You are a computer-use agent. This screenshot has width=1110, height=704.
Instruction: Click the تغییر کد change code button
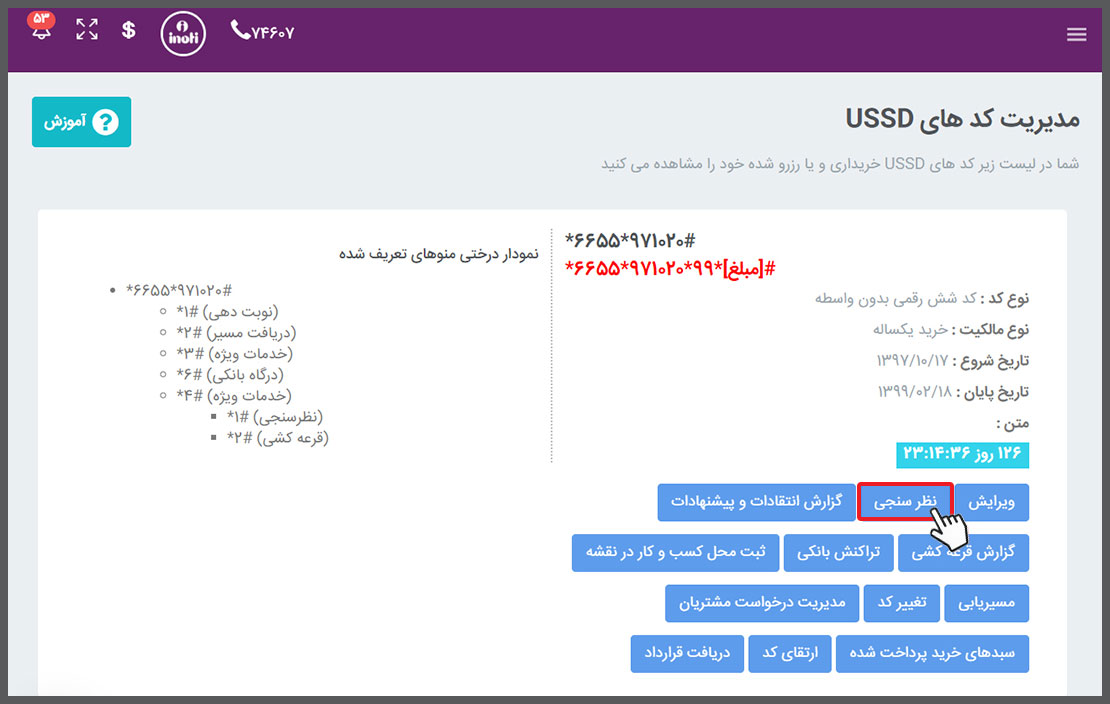pyautogui.click(x=902, y=603)
